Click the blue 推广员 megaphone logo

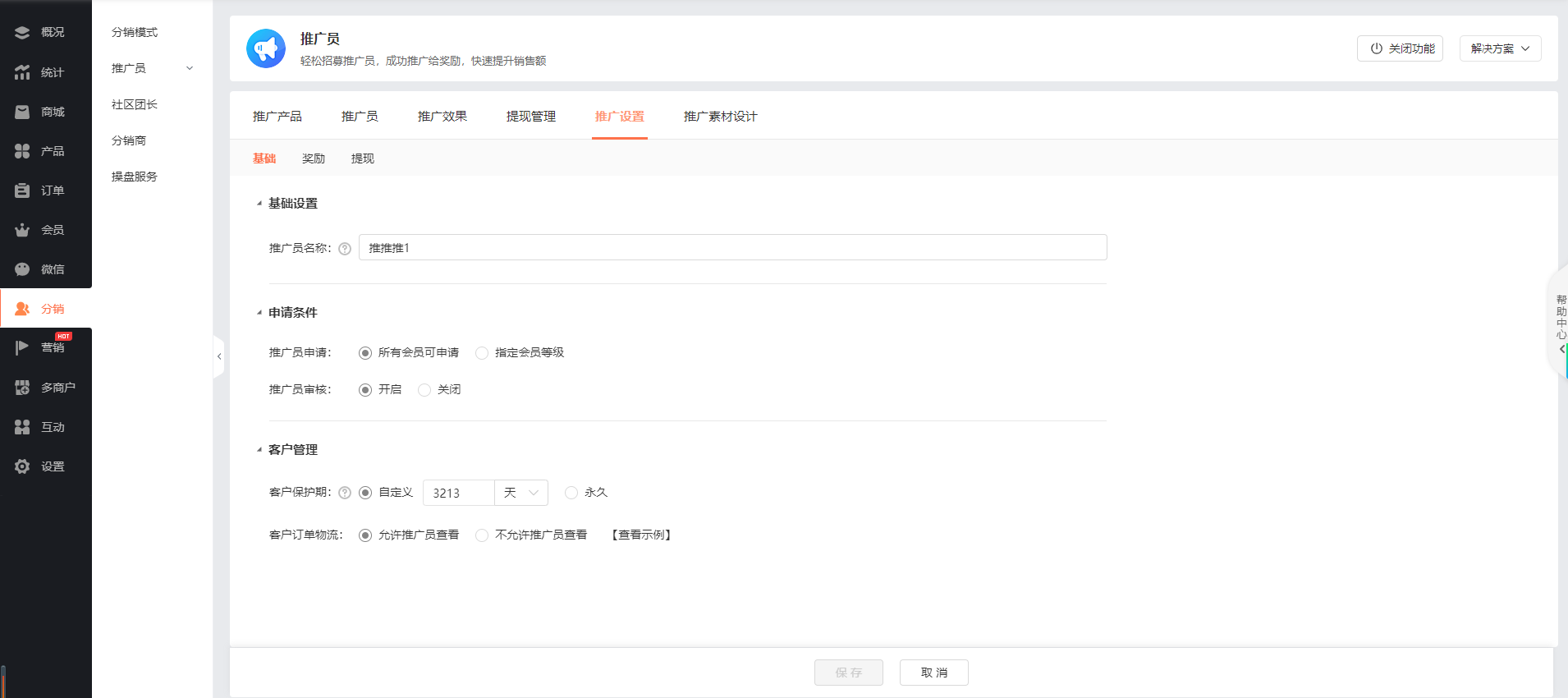pos(266,48)
